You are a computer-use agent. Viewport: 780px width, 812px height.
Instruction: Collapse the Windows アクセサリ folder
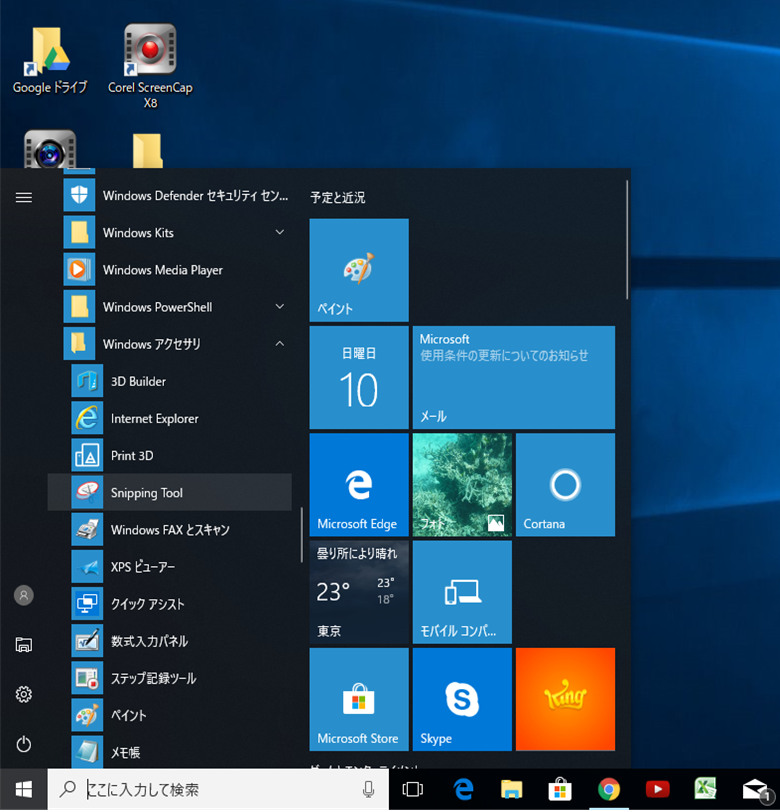tap(170, 344)
